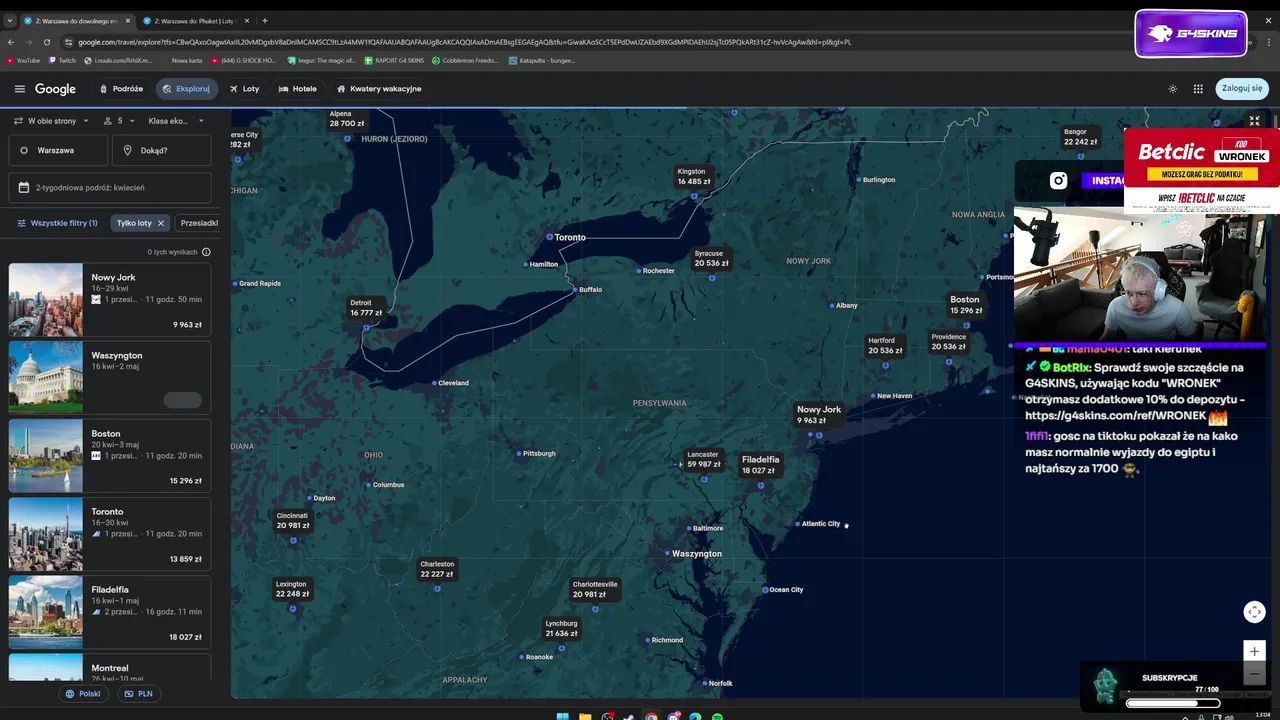Go to Kwatery wakacyjne tab
1280x720 pixels.
[x=379, y=89]
